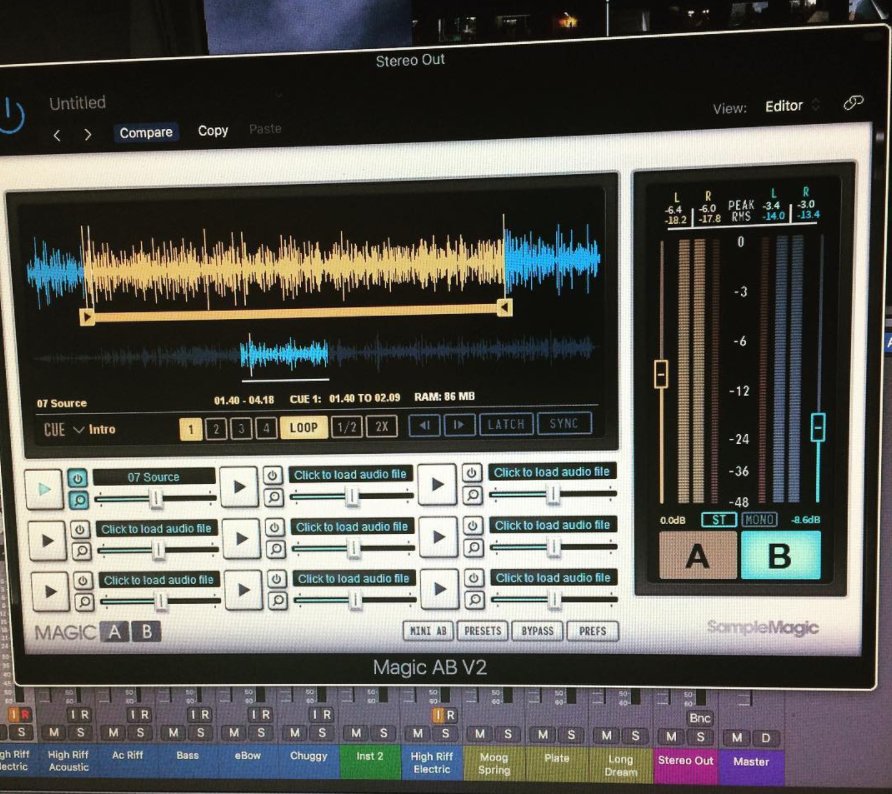The image size is (892, 794).
Task: Click the loop end marker
Action: point(505,308)
